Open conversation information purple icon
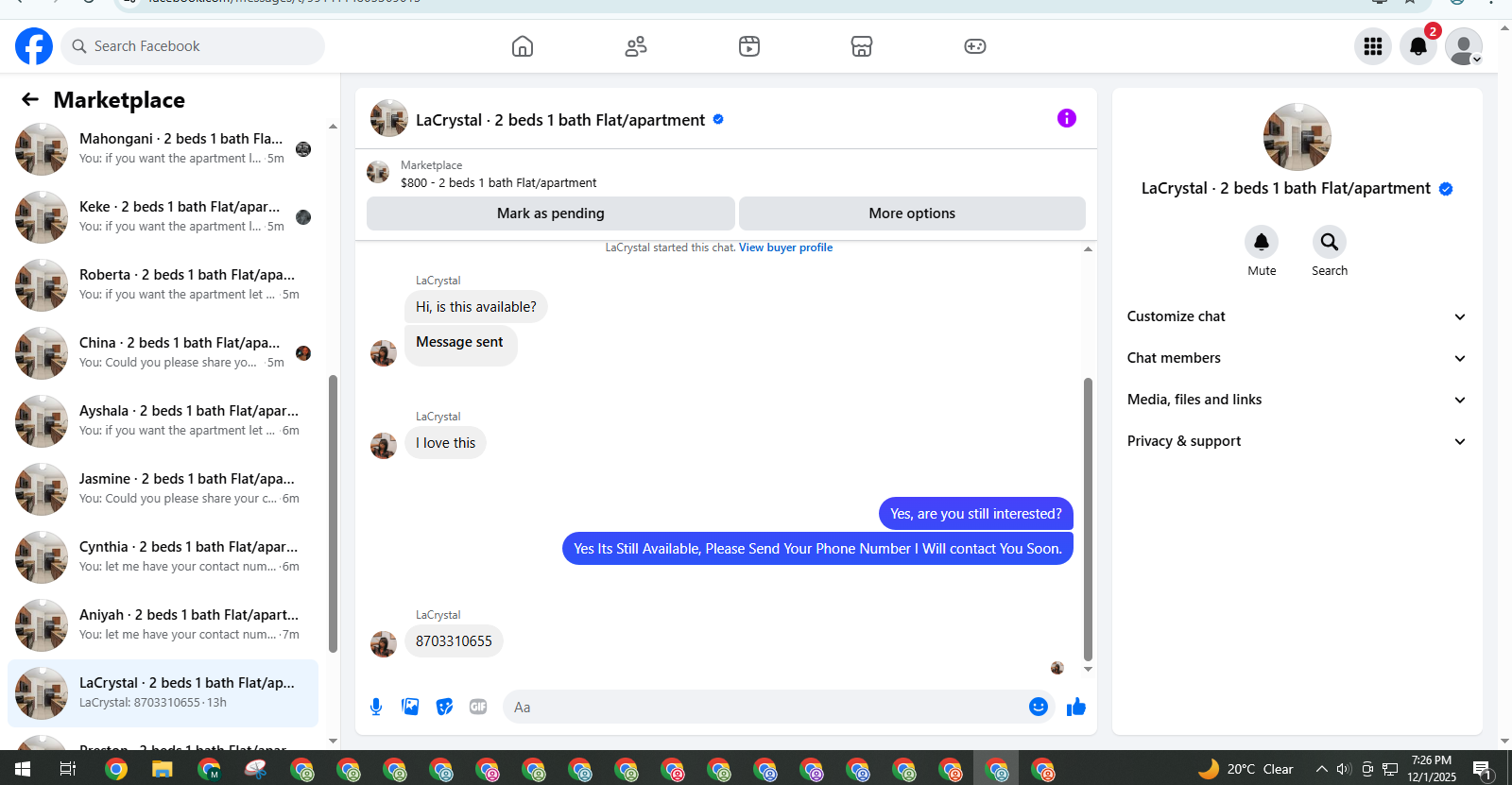 1067,118
